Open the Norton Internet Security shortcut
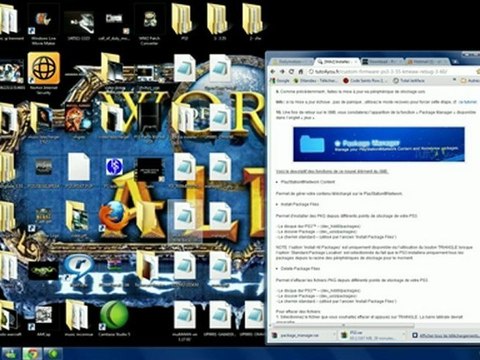This screenshot has height=360, width=480. pyautogui.click(x=44, y=73)
